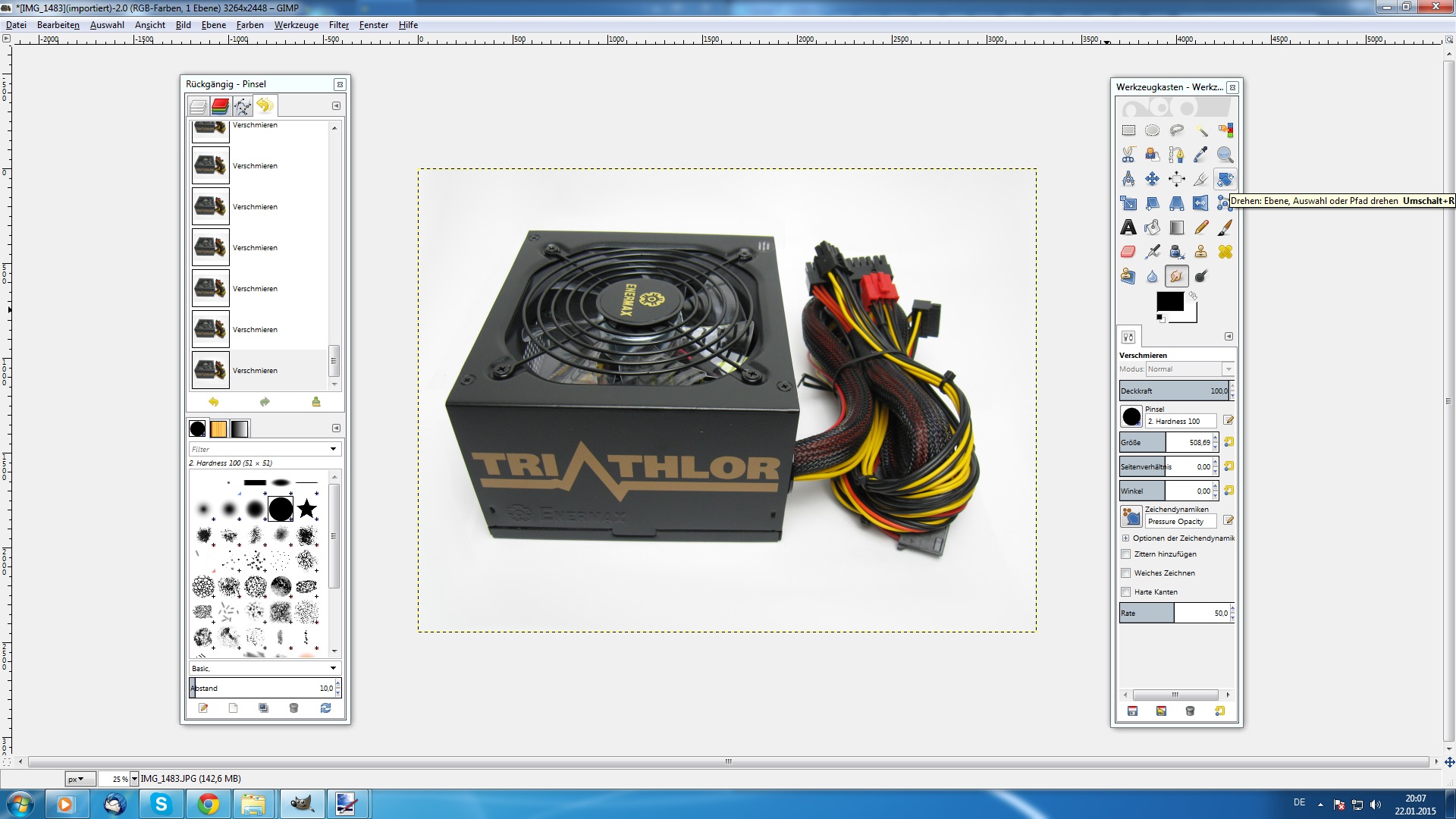Select the Alignment tool
Screen dimensions: 1456x819
1177,179
